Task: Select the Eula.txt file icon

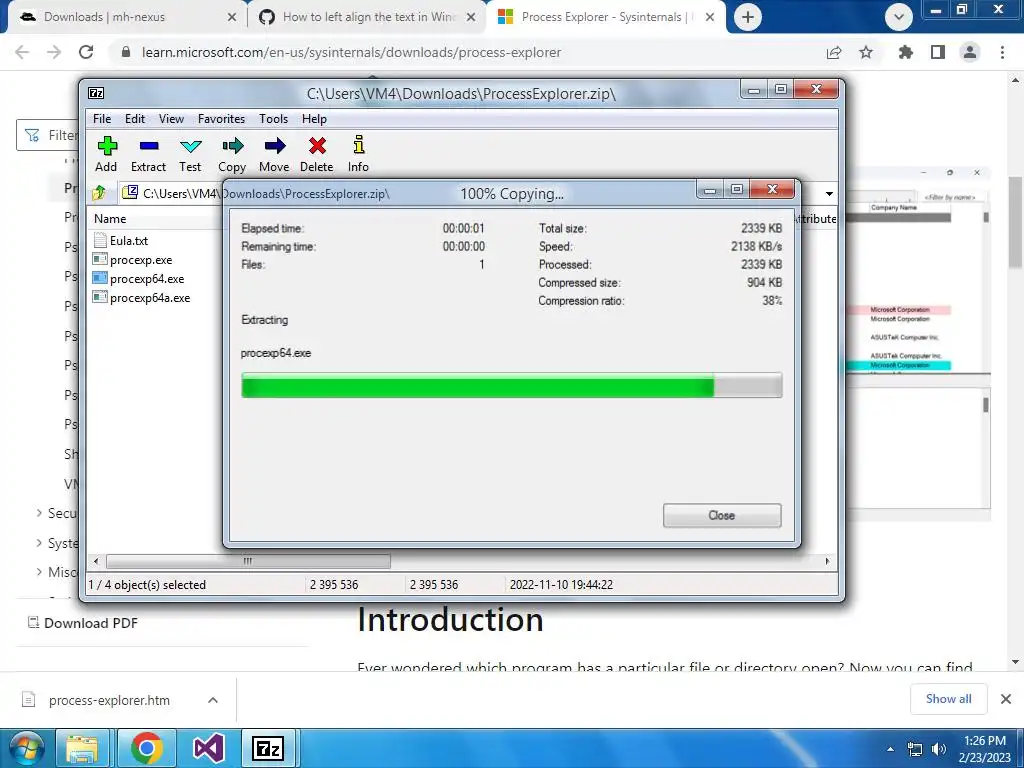Action: [100, 240]
